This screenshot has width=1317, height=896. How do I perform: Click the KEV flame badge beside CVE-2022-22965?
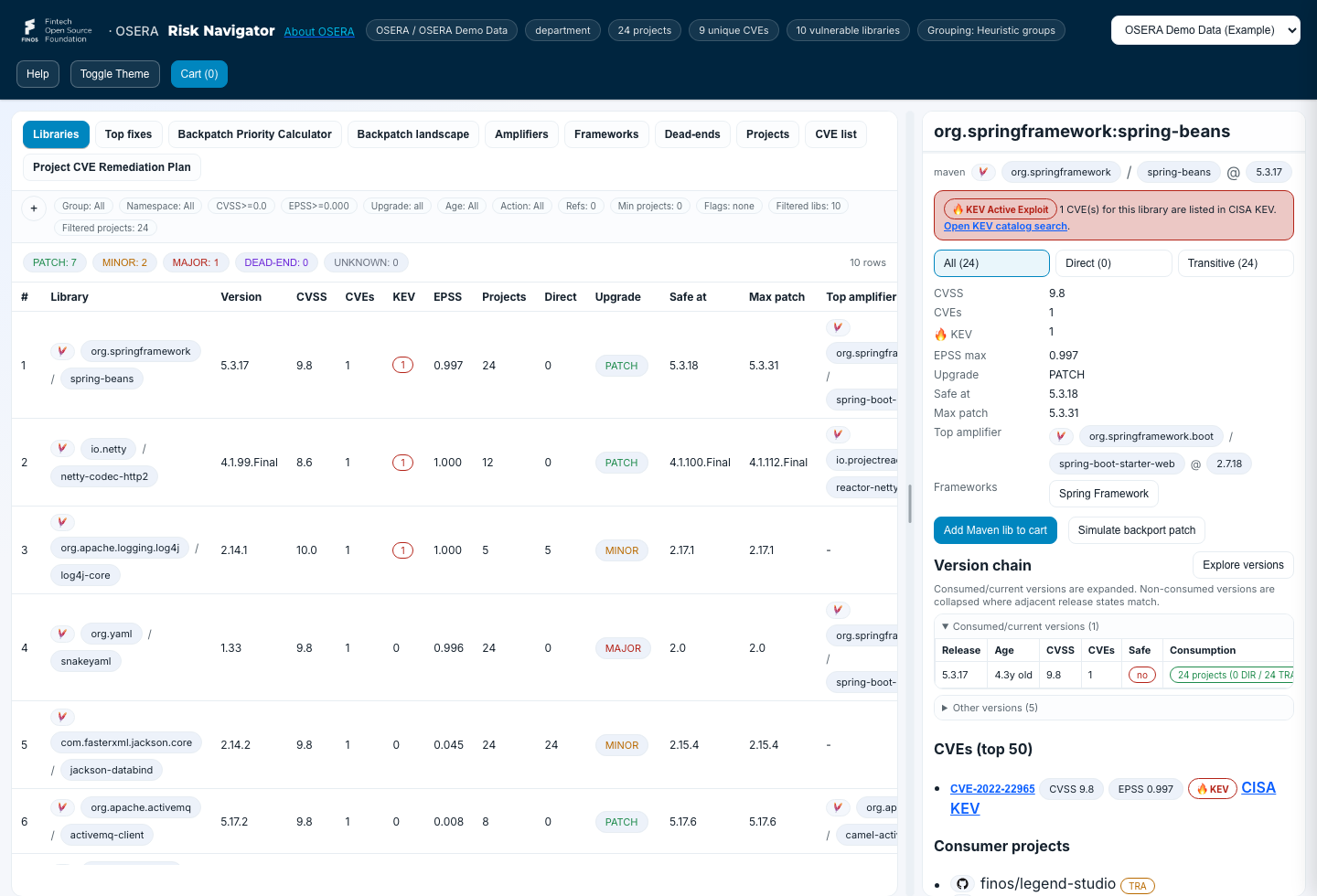(x=1212, y=789)
